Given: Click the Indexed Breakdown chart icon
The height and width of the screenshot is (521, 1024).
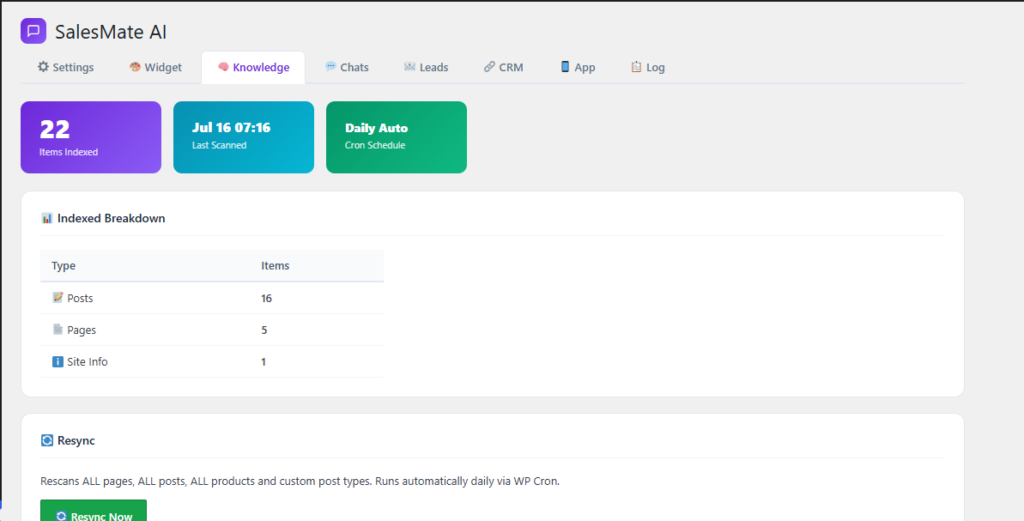Looking at the screenshot, I should tap(46, 218).
